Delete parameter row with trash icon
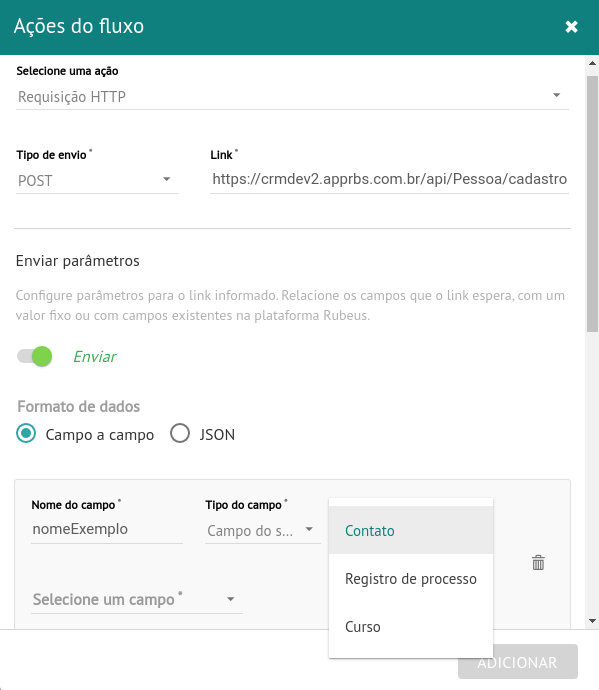 tap(538, 562)
